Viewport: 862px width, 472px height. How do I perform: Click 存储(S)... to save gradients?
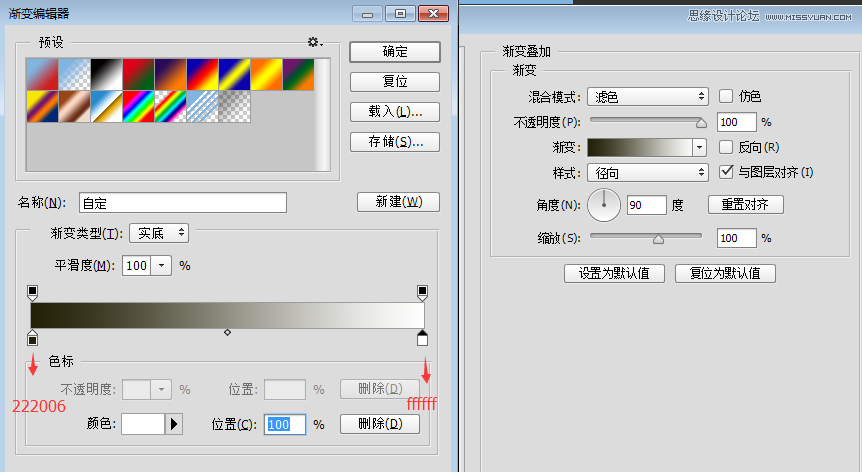tap(395, 142)
